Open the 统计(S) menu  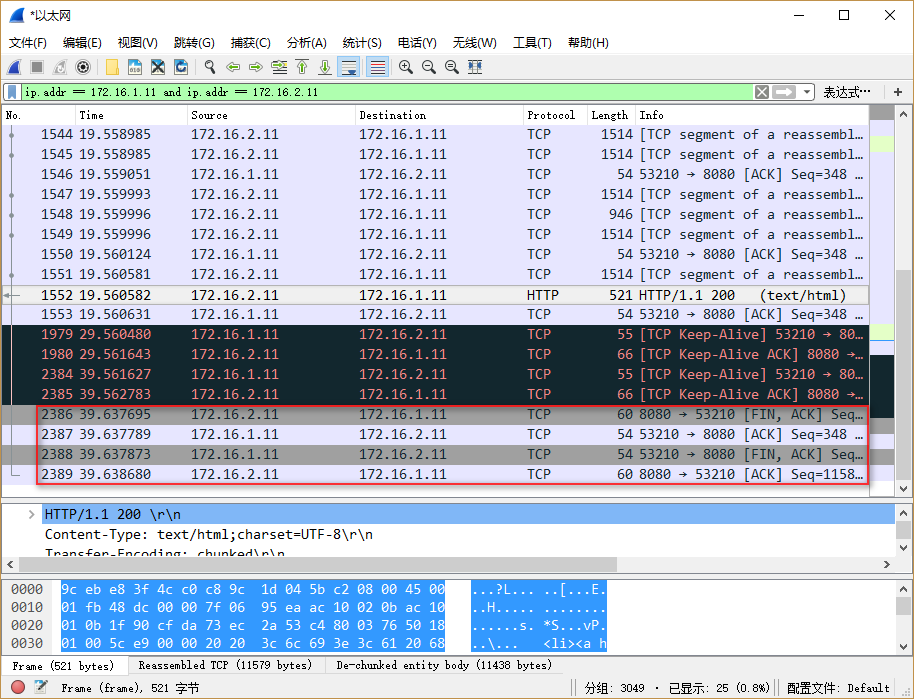362,43
